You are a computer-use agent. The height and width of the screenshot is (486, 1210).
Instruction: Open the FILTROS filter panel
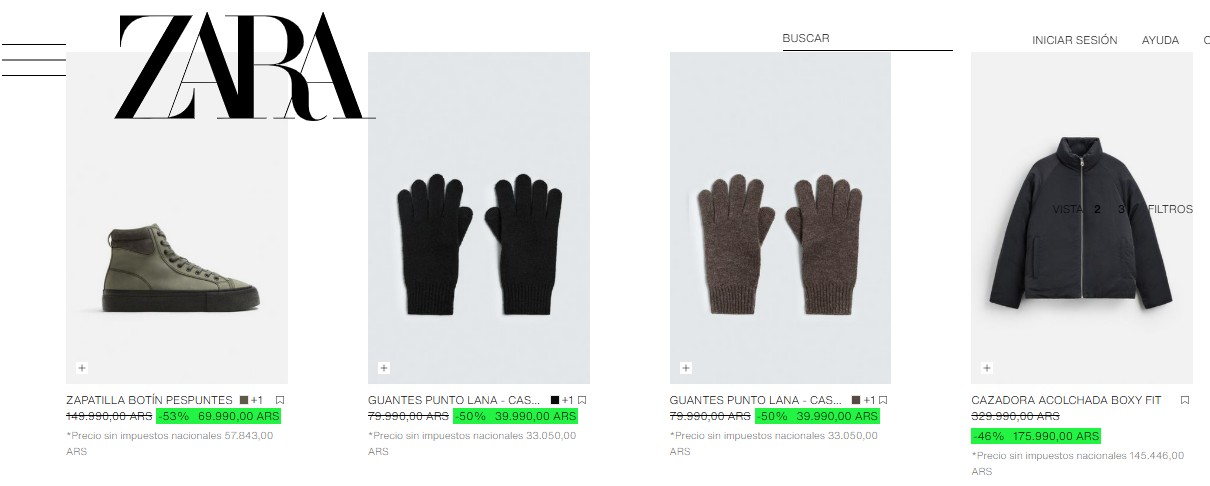(1170, 209)
